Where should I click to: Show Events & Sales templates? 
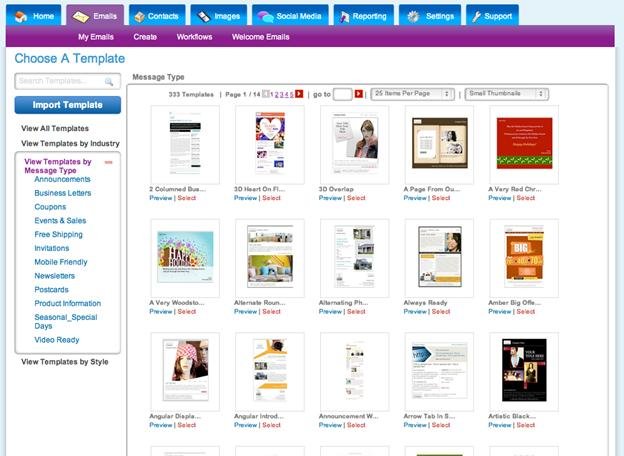60,220
